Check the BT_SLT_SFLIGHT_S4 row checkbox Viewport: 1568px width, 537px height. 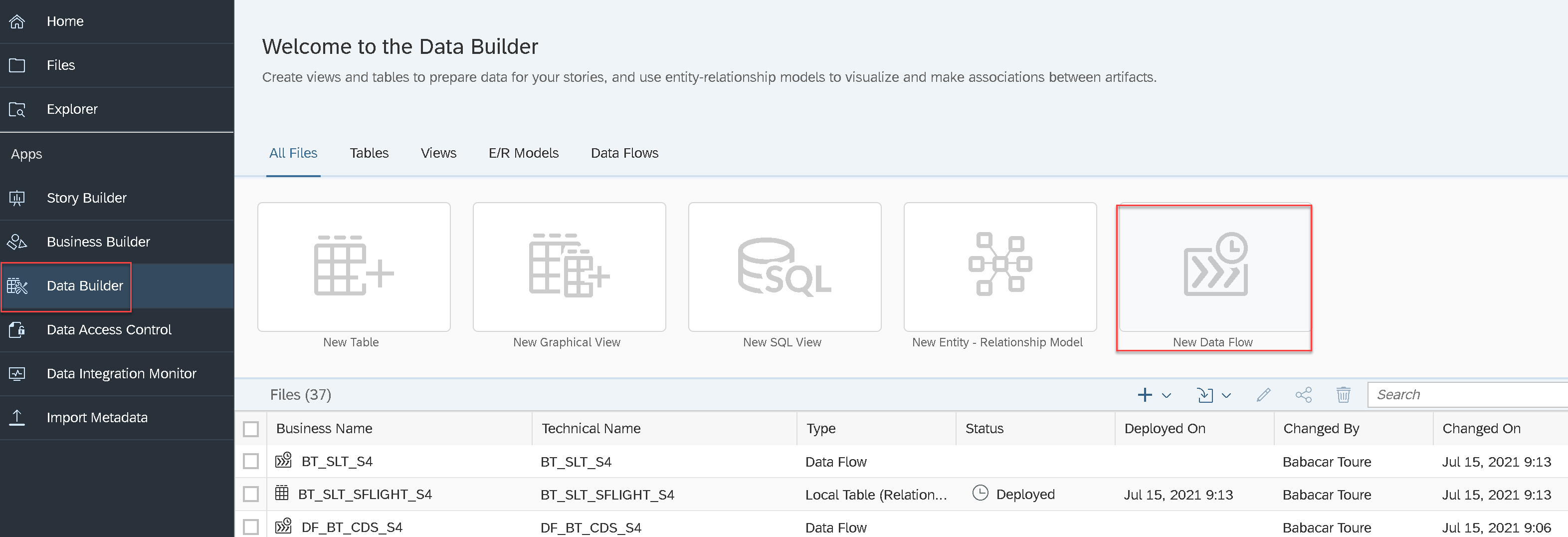tap(251, 494)
